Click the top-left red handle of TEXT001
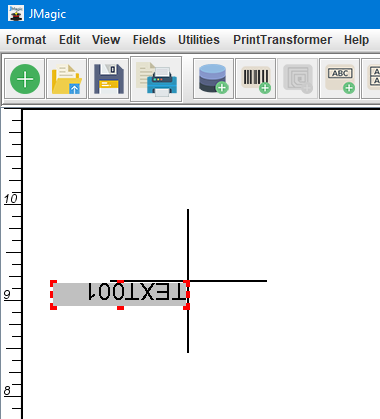380x419 pixels. coord(53,283)
